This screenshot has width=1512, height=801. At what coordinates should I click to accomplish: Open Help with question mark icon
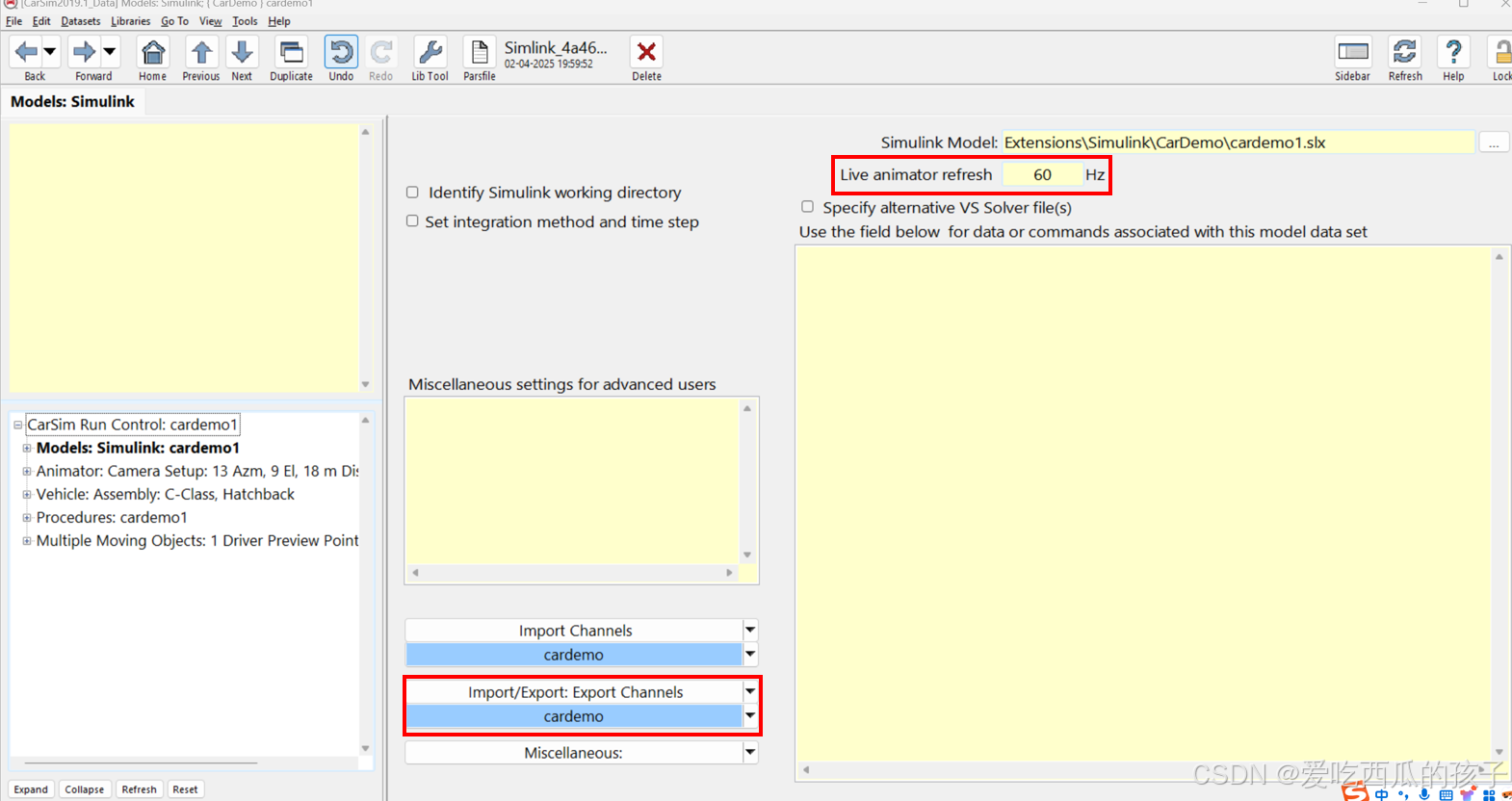[x=1453, y=52]
